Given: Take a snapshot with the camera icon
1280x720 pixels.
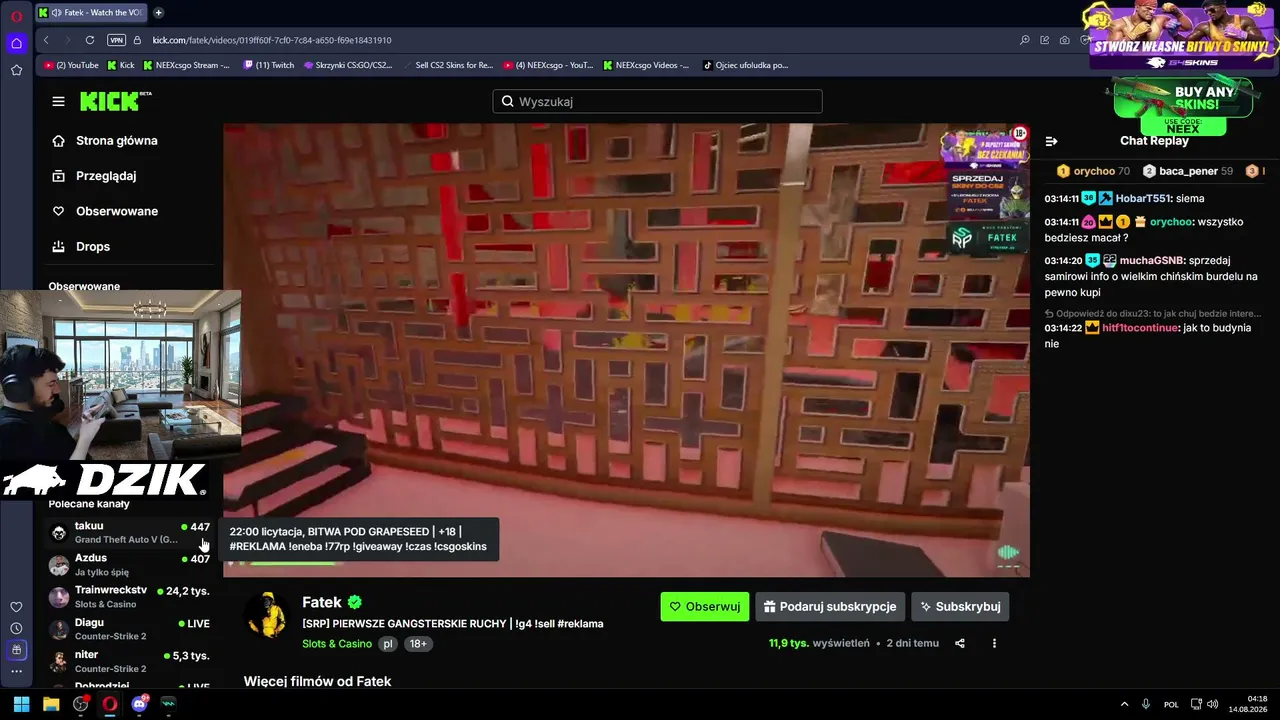Looking at the screenshot, I should coord(1064,40).
